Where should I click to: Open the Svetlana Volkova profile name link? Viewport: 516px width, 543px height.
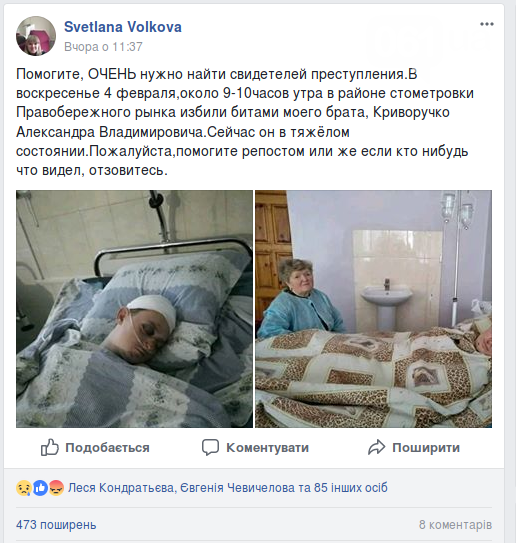123,27
